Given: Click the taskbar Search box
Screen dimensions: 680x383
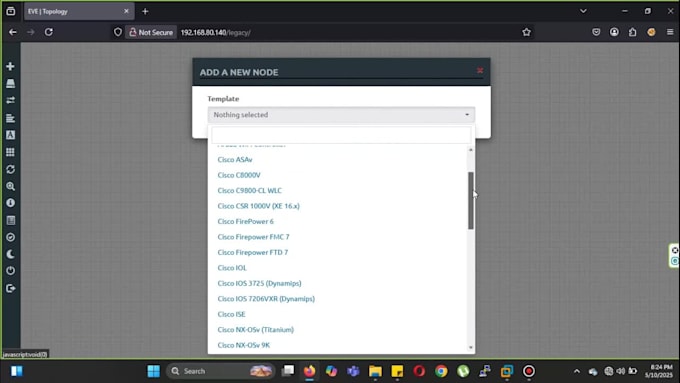Looking at the screenshot, I should click(x=220, y=371).
